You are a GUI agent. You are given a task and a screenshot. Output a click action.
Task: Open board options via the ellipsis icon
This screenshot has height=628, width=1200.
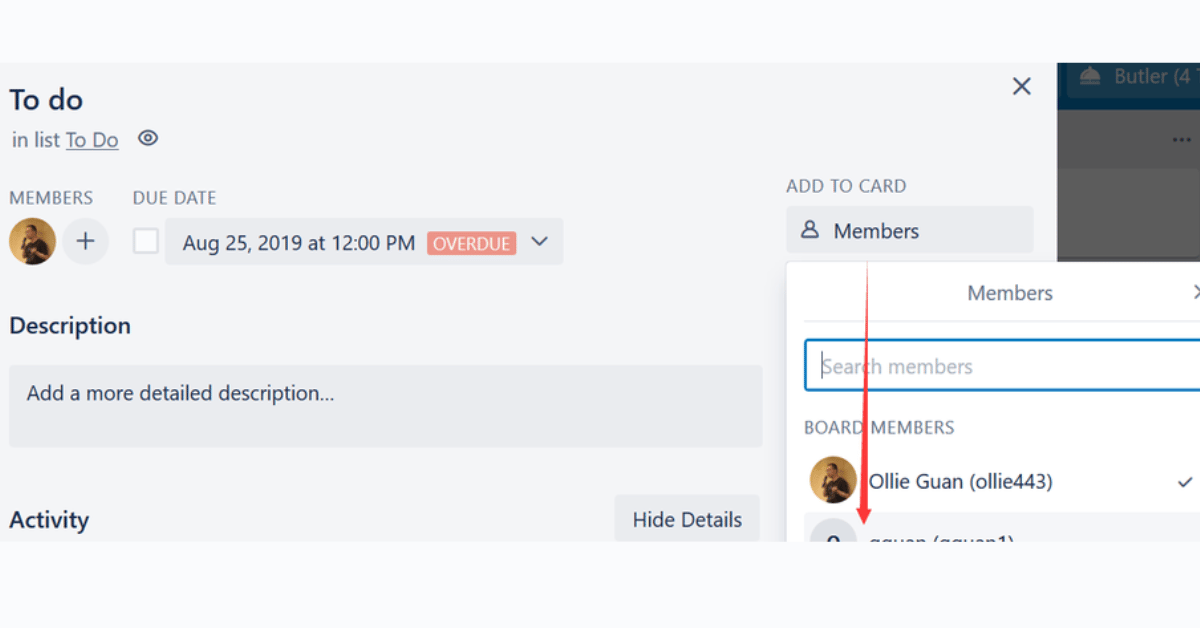point(1181,139)
